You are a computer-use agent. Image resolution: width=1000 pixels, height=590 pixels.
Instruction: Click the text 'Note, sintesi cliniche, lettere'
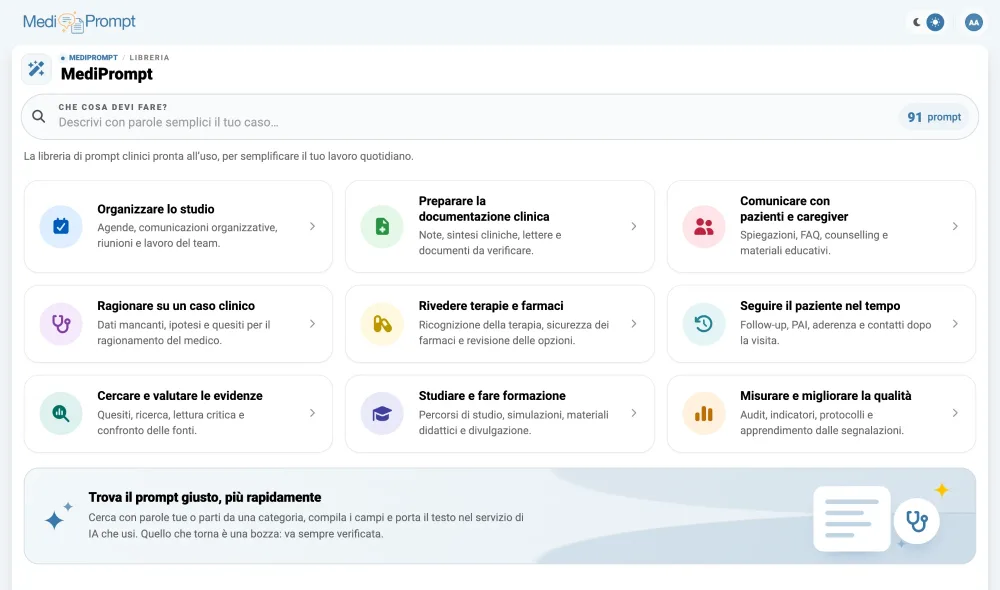pyautogui.click(x=490, y=242)
